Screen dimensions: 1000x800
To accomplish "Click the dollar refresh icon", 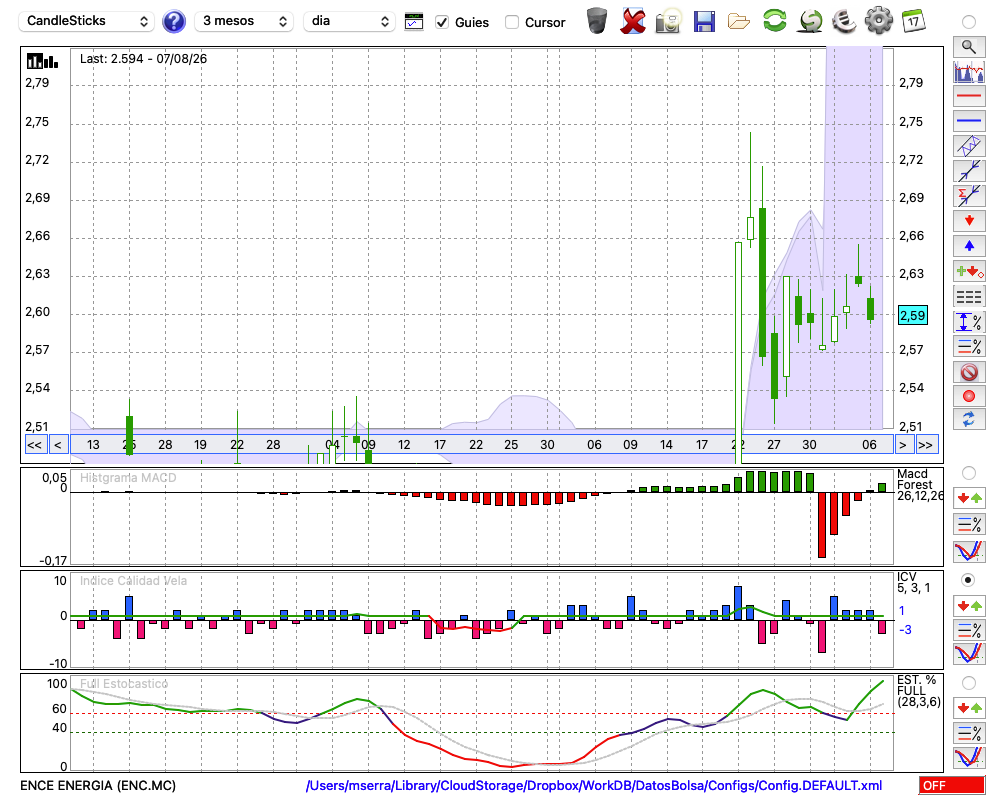I will (x=810, y=21).
